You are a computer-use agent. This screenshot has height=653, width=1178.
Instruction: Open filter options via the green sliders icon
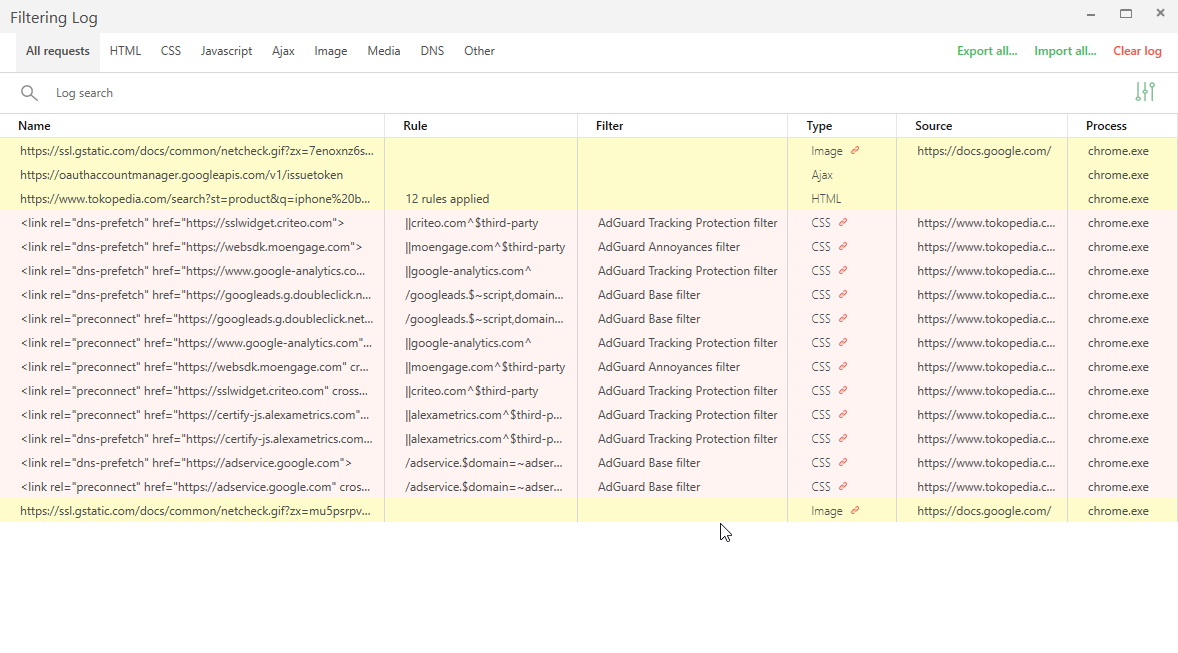coord(1145,91)
